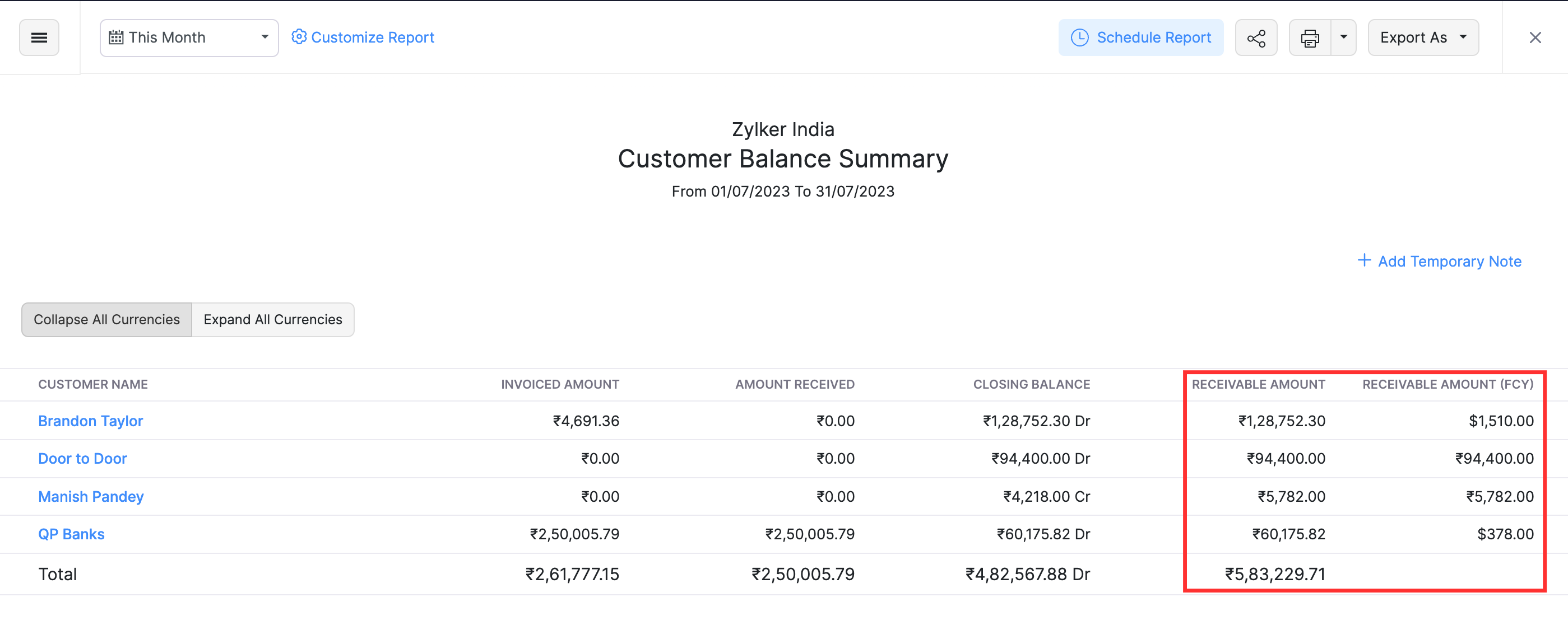
Task: Click the clock icon on Schedule Report
Action: pos(1079,37)
